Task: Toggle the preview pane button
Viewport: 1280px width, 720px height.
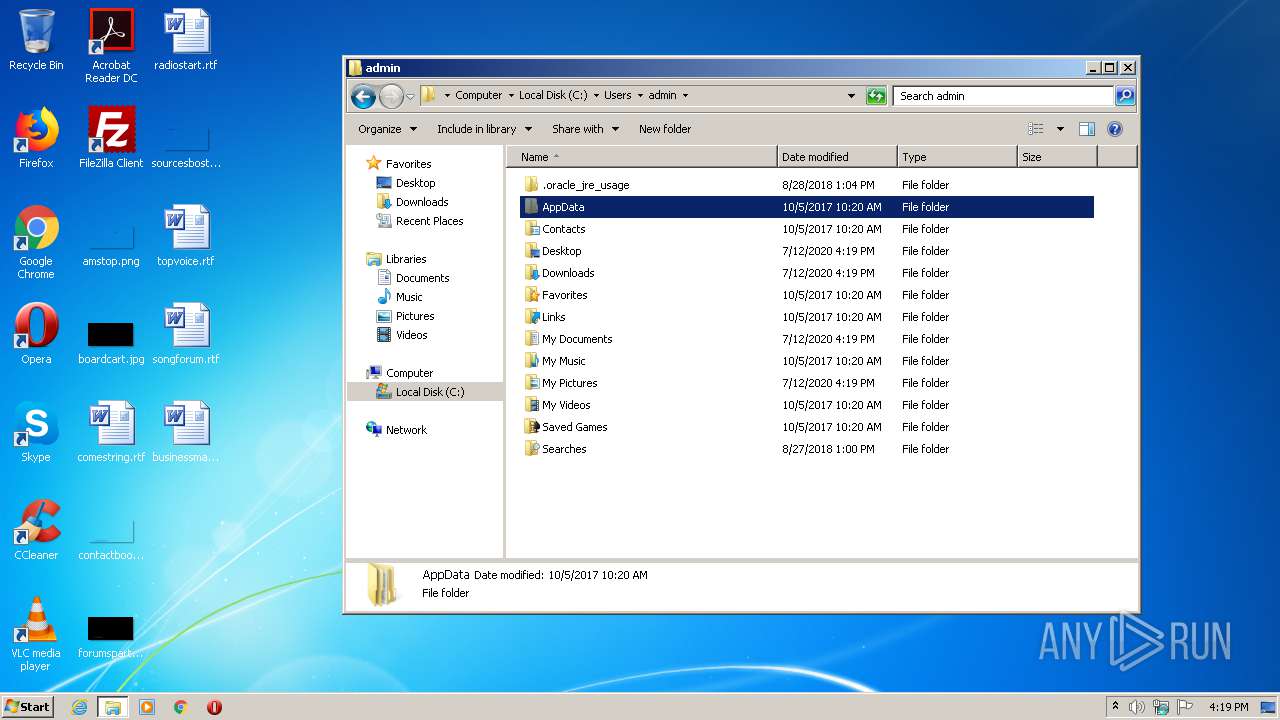Action: (x=1087, y=129)
